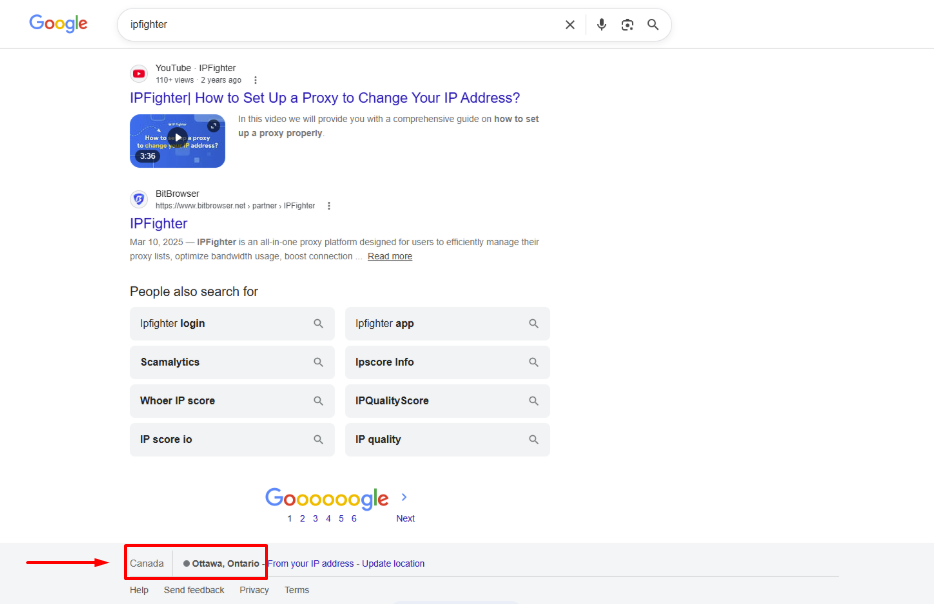The image size is (934, 604).
Task: Open Google Lens camera search icon
Action: click(x=627, y=24)
